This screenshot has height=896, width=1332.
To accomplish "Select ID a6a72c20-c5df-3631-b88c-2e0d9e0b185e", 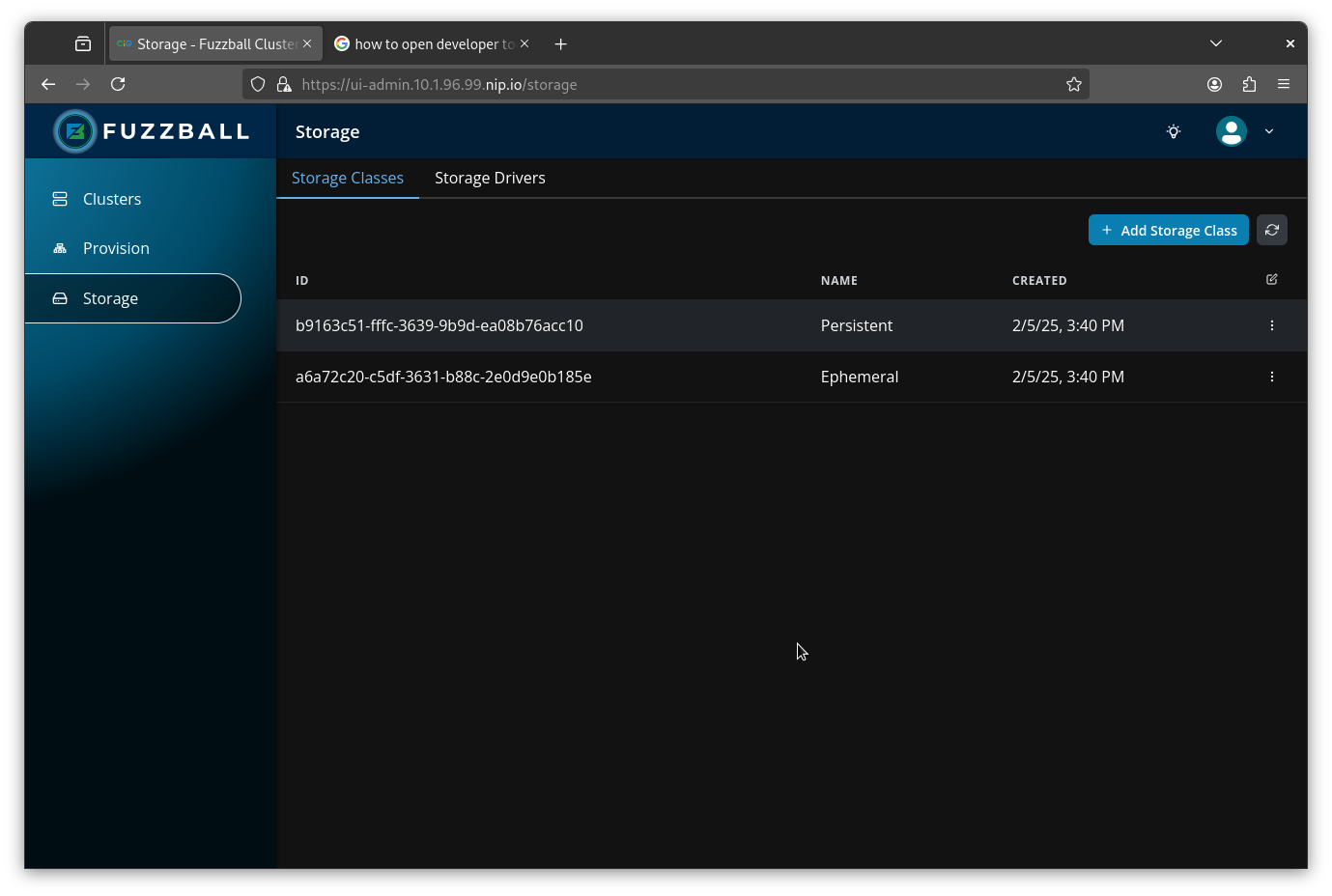I will [443, 377].
